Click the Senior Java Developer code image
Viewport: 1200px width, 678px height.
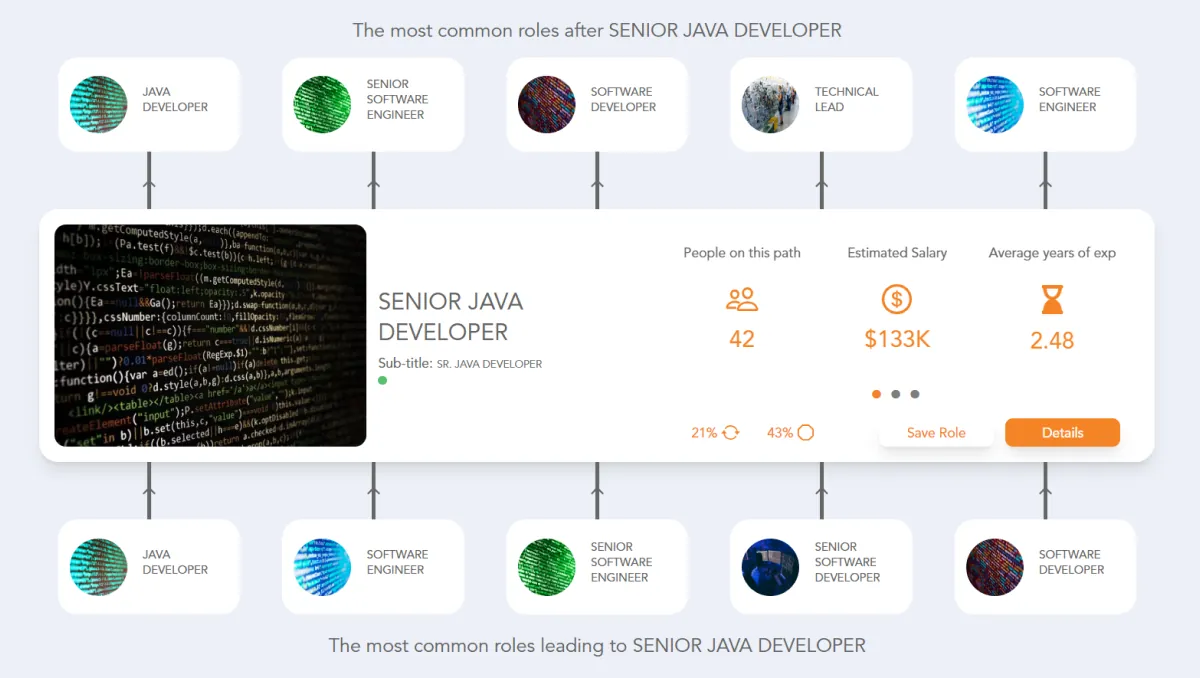210,335
